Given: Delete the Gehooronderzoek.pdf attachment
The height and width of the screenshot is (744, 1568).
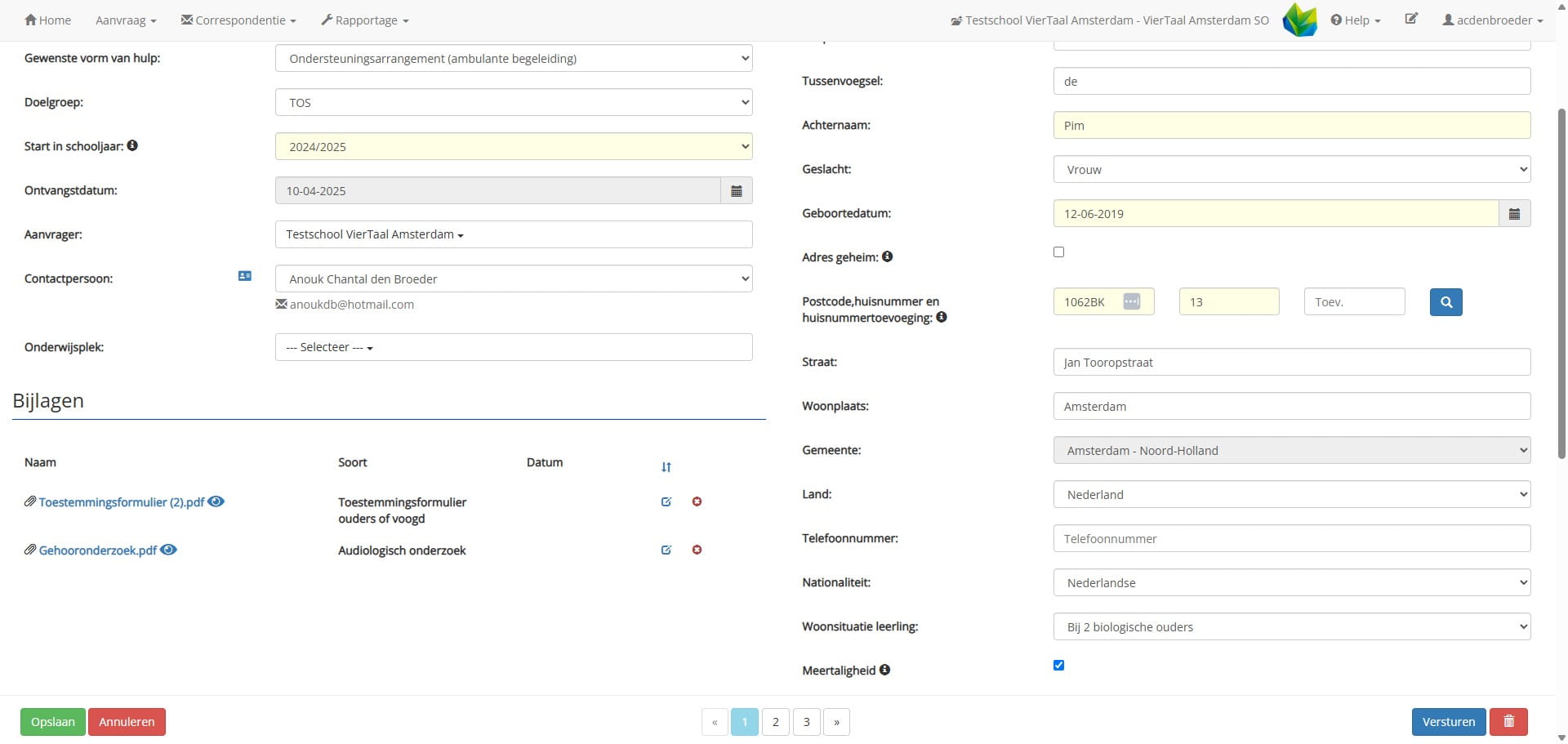Looking at the screenshot, I should 697,550.
